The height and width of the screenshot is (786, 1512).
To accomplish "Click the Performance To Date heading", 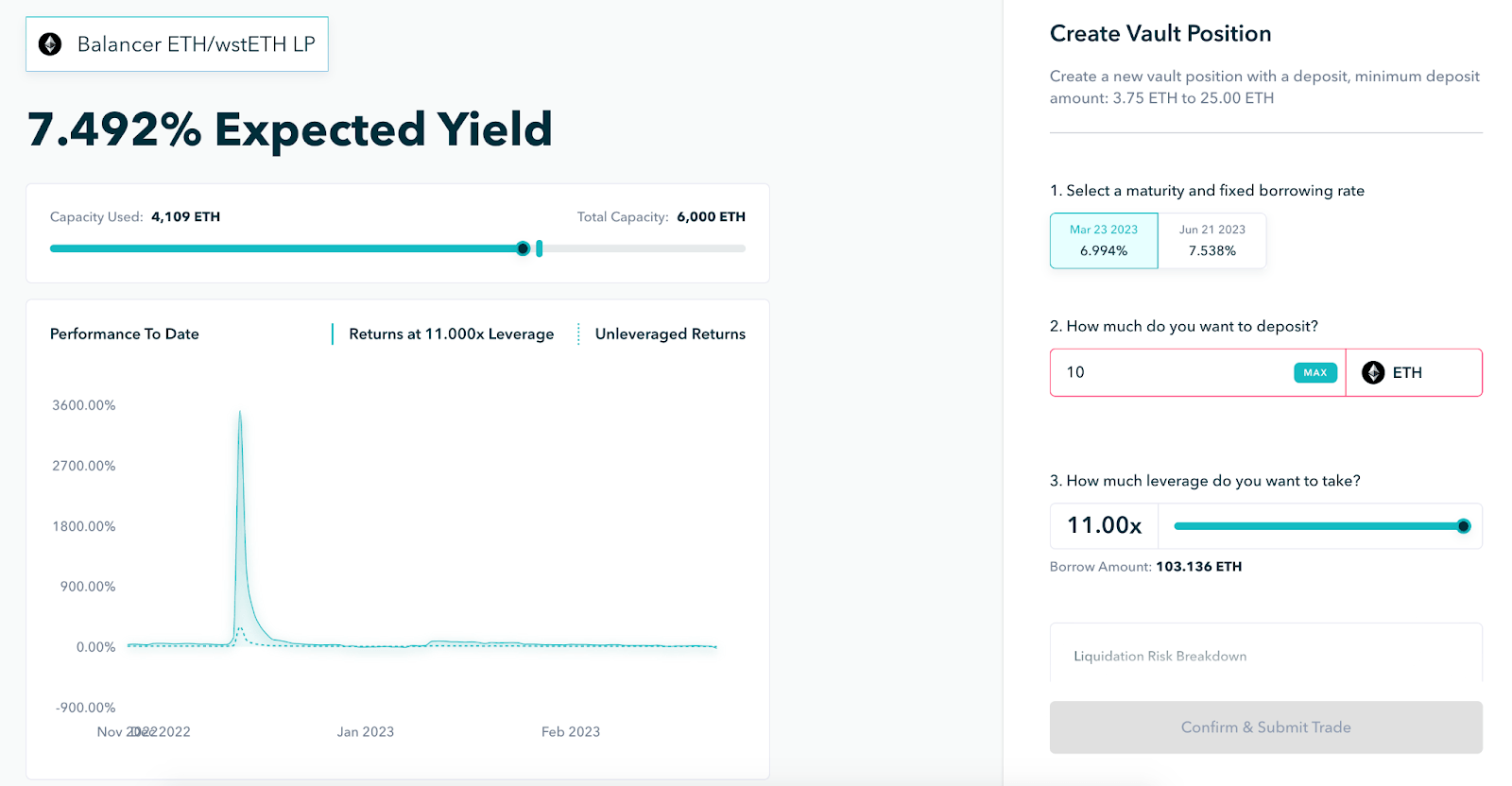I will point(125,334).
